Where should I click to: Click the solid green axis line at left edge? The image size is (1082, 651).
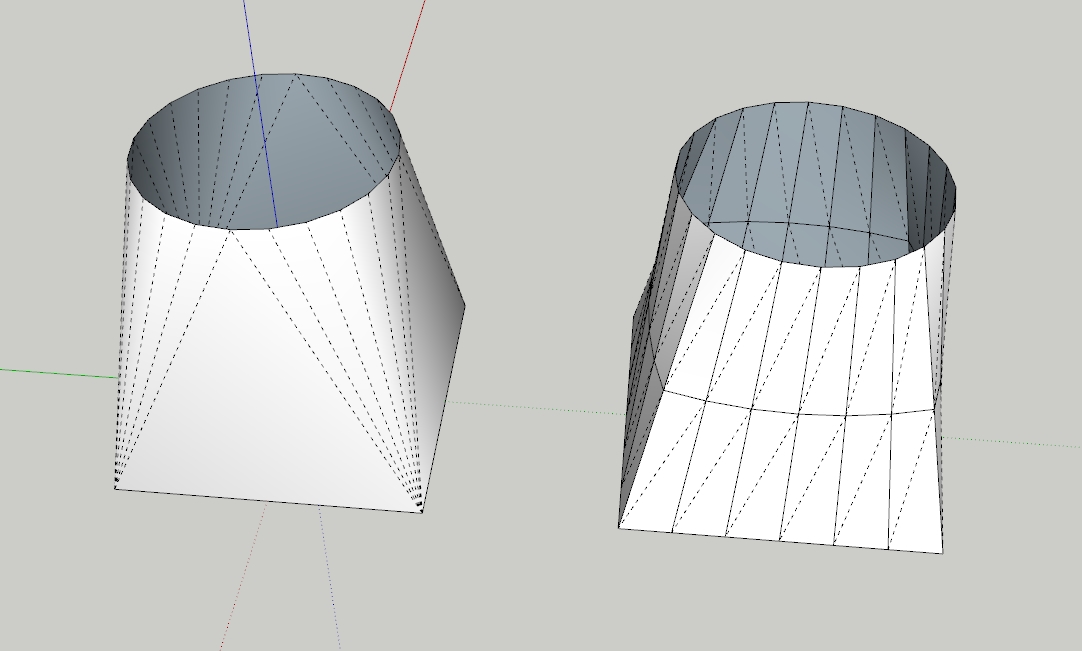pyautogui.click(x=60, y=373)
